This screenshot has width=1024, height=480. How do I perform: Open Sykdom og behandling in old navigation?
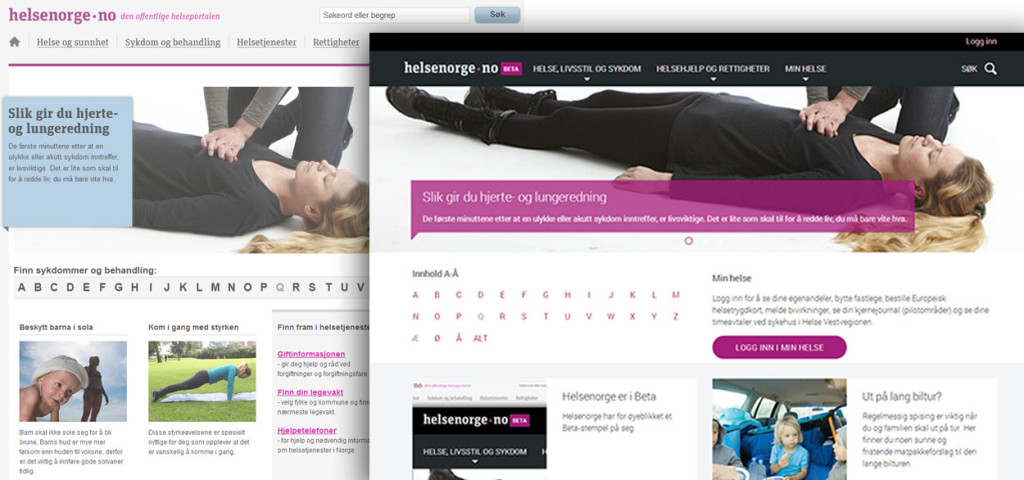point(172,42)
